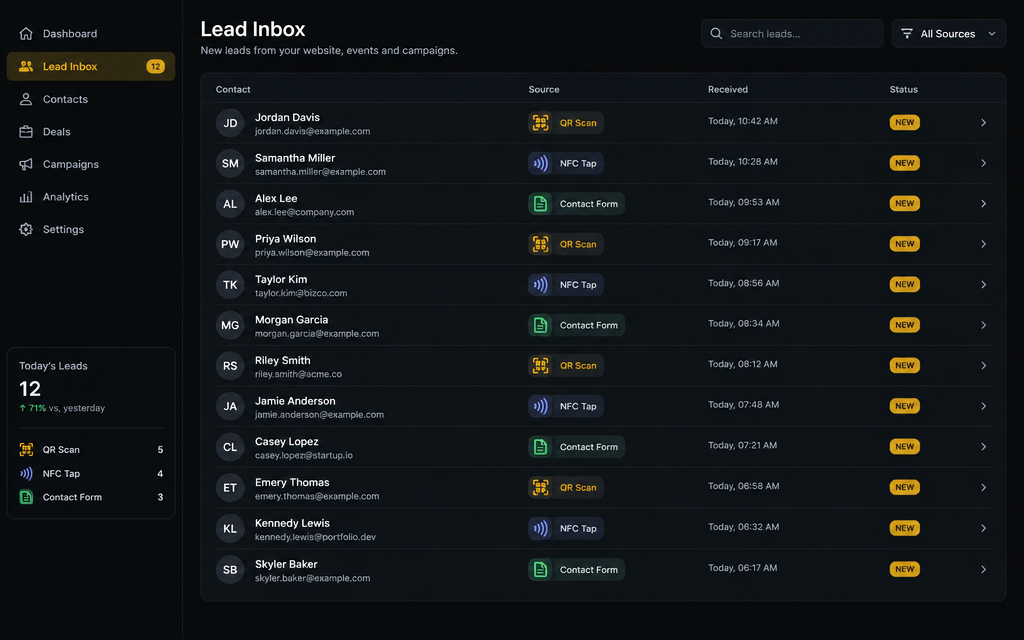Viewport: 1024px width, 640px height.
Task: Click the filter icon beside All Sources
Action: click(907, 33)
